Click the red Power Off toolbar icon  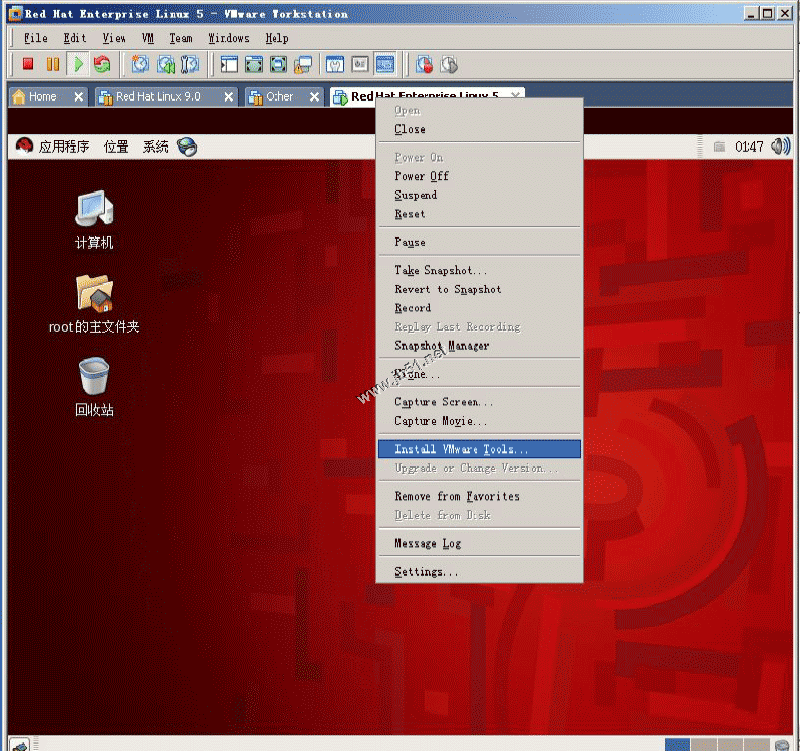(28, 64)
